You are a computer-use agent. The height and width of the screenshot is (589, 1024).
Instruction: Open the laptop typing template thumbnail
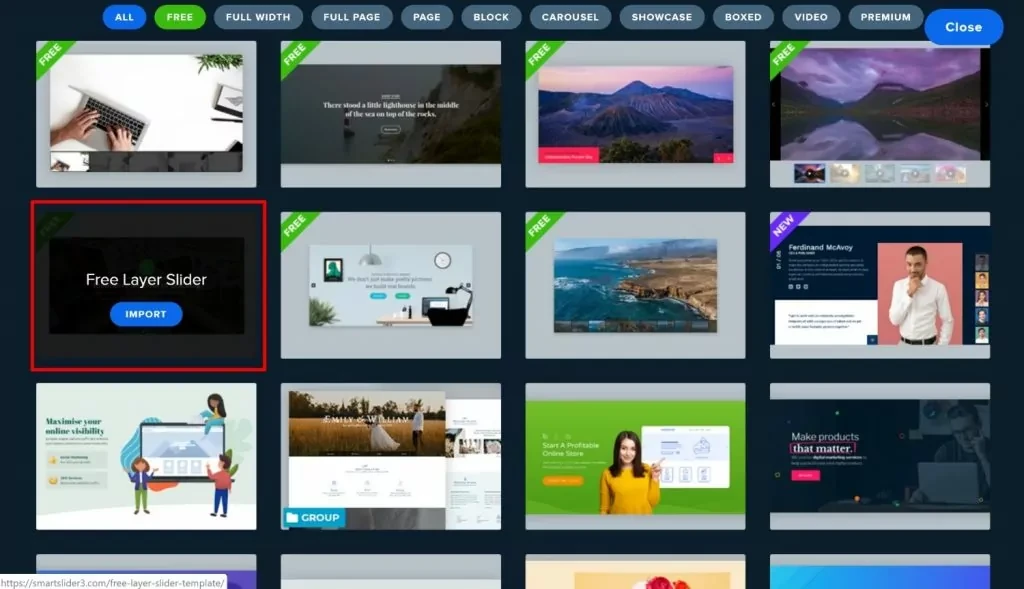[x=146, y=112]
